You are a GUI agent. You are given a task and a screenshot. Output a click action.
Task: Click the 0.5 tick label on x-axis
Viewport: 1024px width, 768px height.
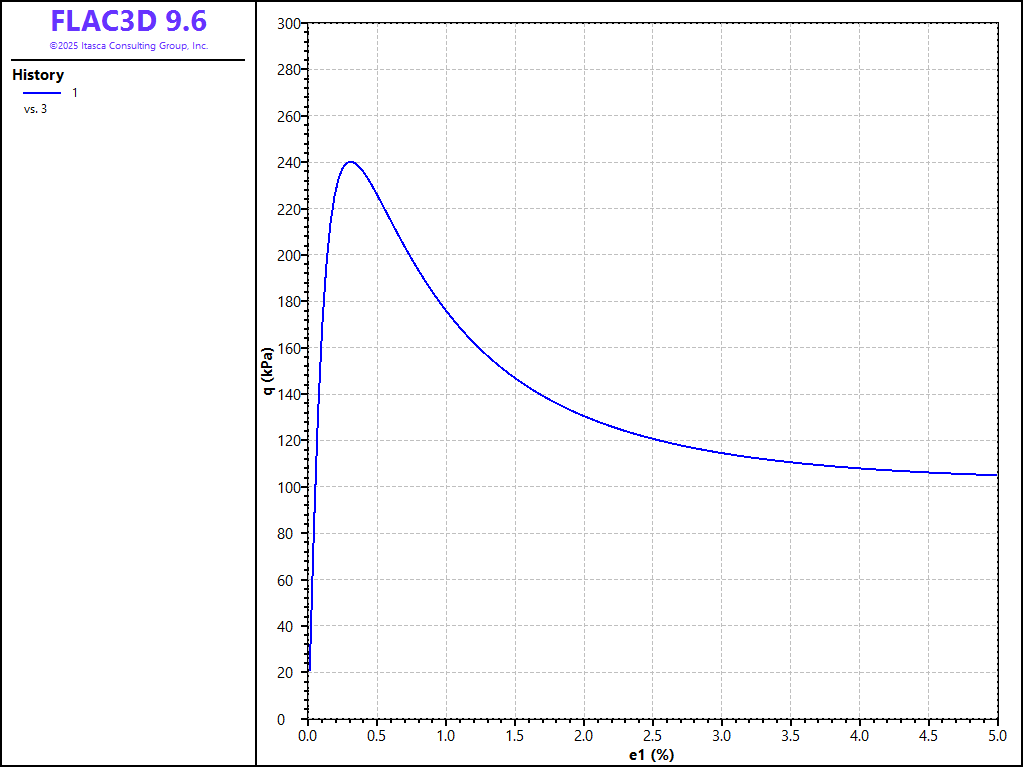pyautogui.click(x=377, y=735)
